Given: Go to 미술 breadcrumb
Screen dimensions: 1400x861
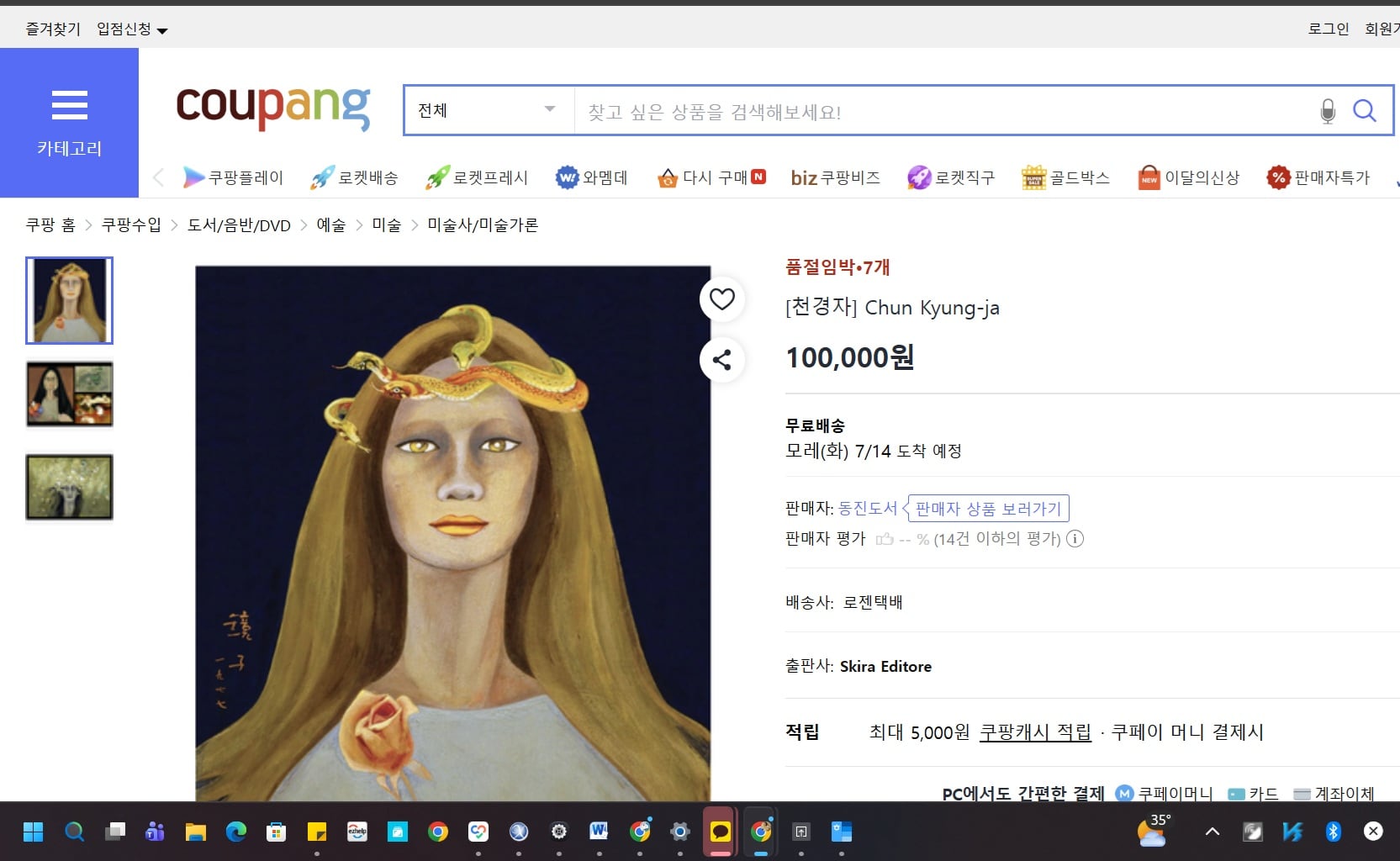Looking at the screenshot, I should (387, 225).
